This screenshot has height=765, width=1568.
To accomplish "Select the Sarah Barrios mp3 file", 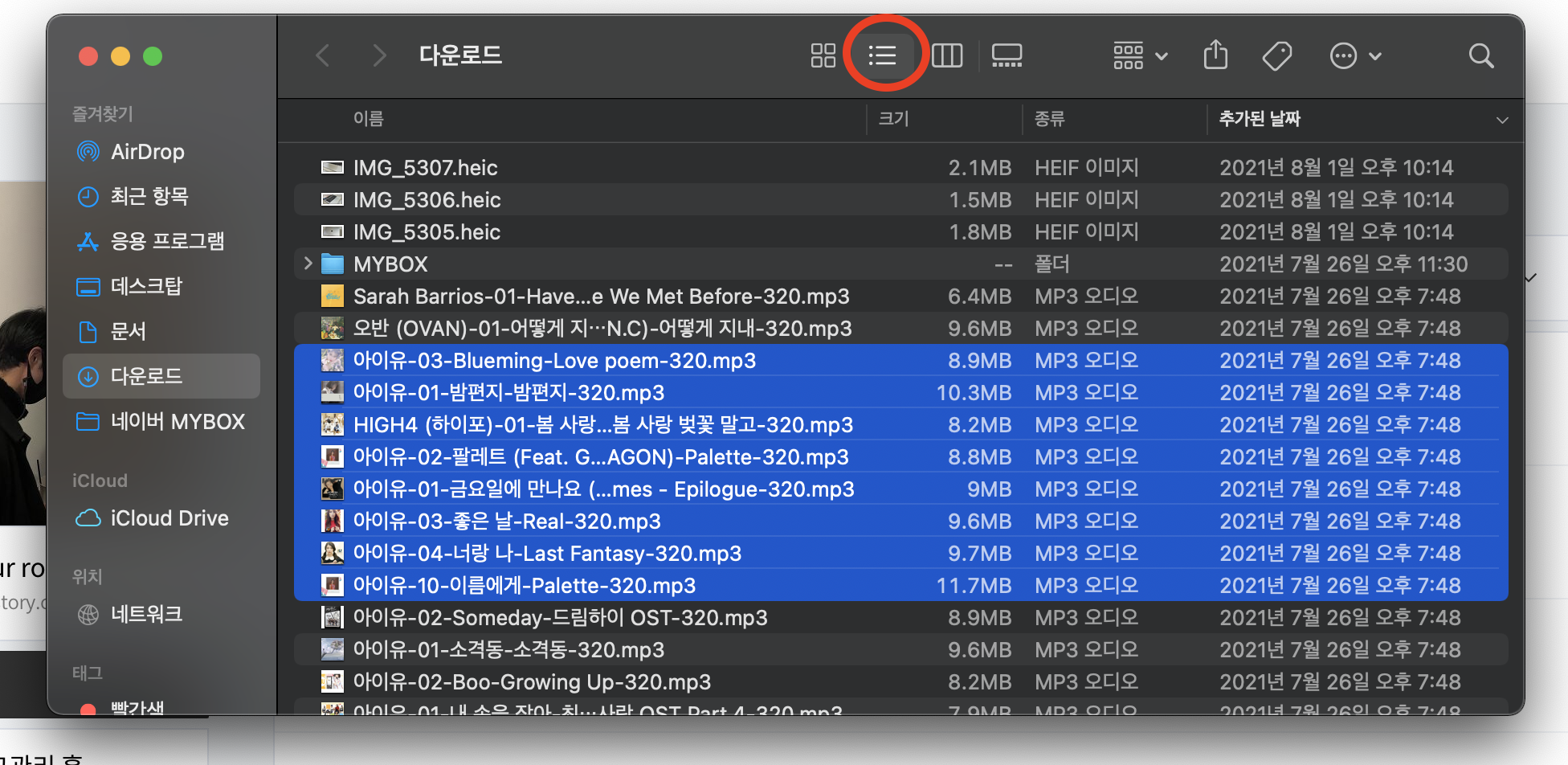I will (900, 296).
